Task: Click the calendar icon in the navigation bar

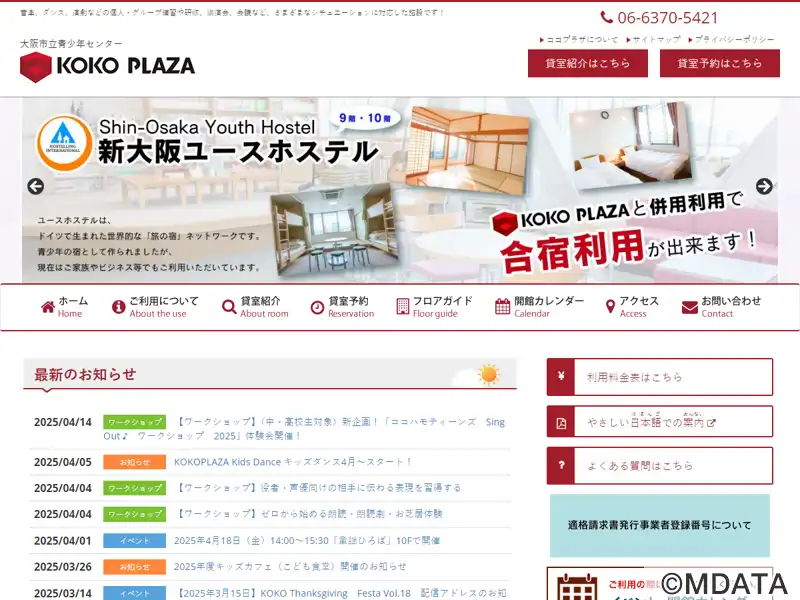Action: 503,307
